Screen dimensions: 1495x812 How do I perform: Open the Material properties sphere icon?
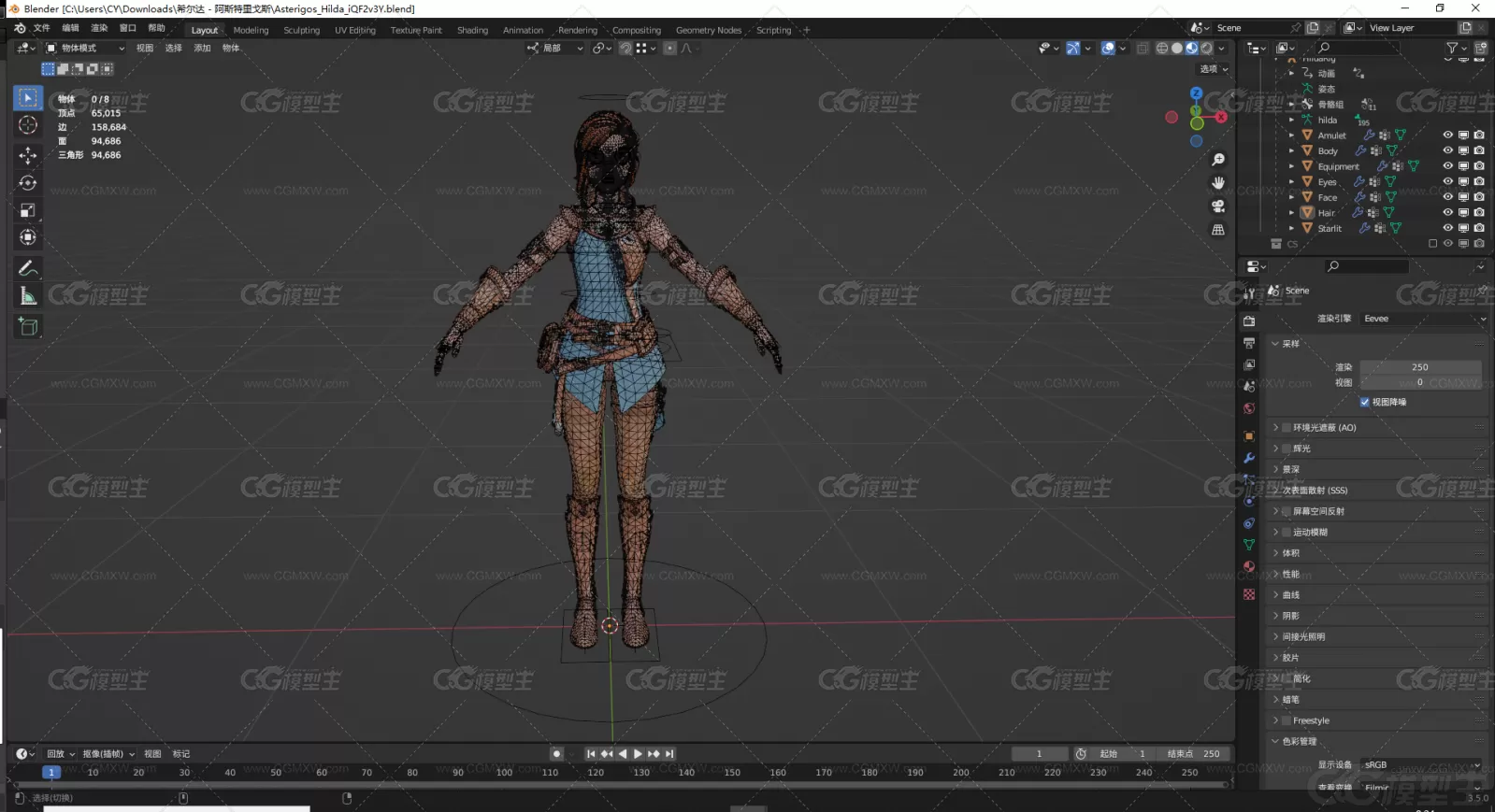click(x=1249, y=566)
